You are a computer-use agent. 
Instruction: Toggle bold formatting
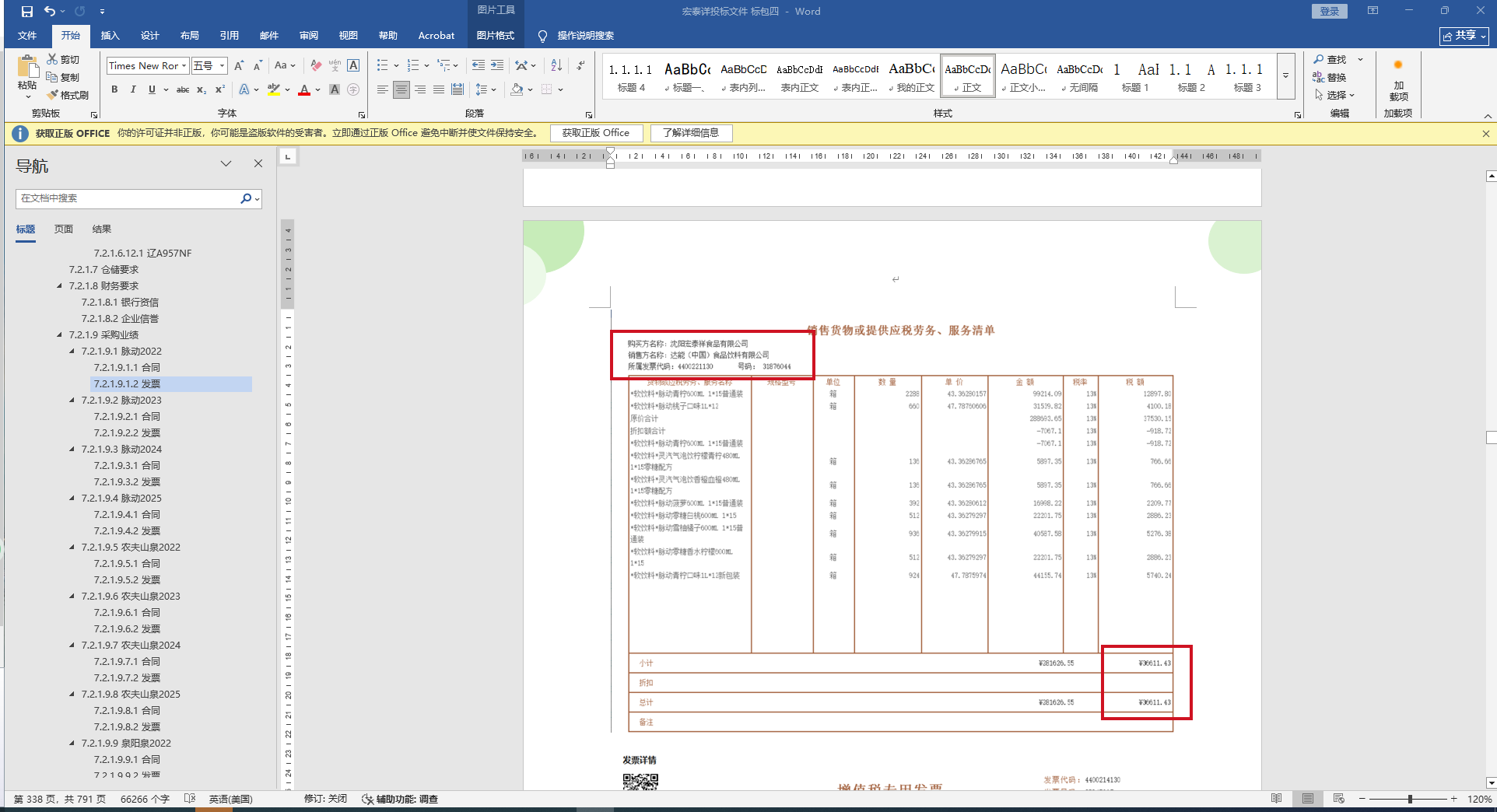[x=114, y=89]
